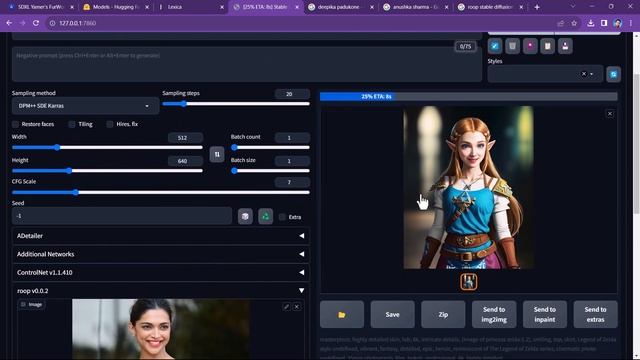The width and height of the screenshot is (640, 360).
Task: Switch to the Lexica tab
Action: 191,7
